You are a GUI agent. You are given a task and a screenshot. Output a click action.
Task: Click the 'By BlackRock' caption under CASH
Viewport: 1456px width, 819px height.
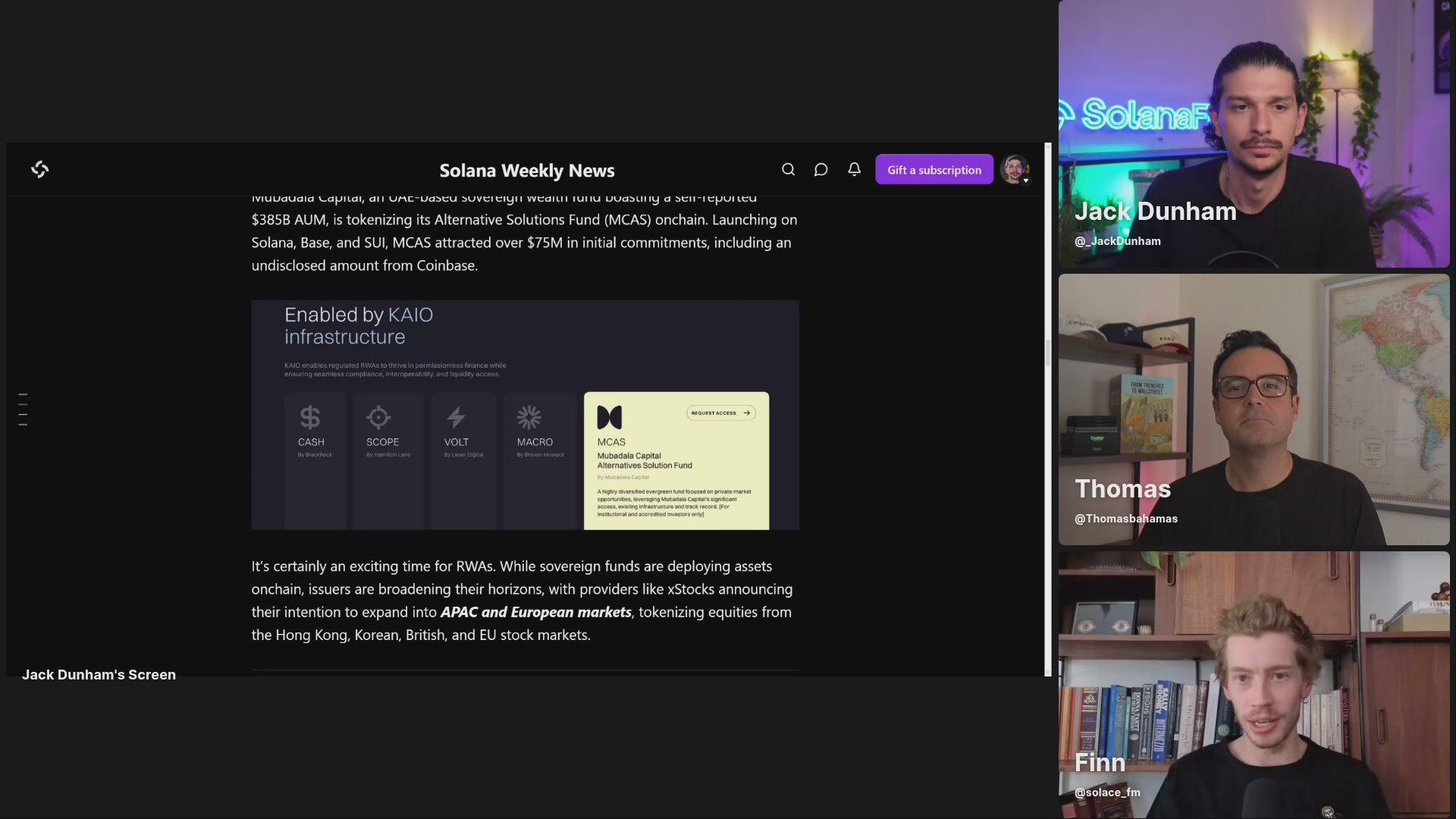point(315,455)
